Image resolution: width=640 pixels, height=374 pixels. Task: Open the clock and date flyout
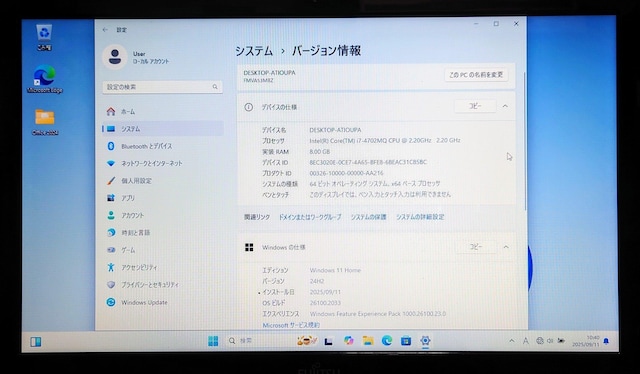(586, 341)
